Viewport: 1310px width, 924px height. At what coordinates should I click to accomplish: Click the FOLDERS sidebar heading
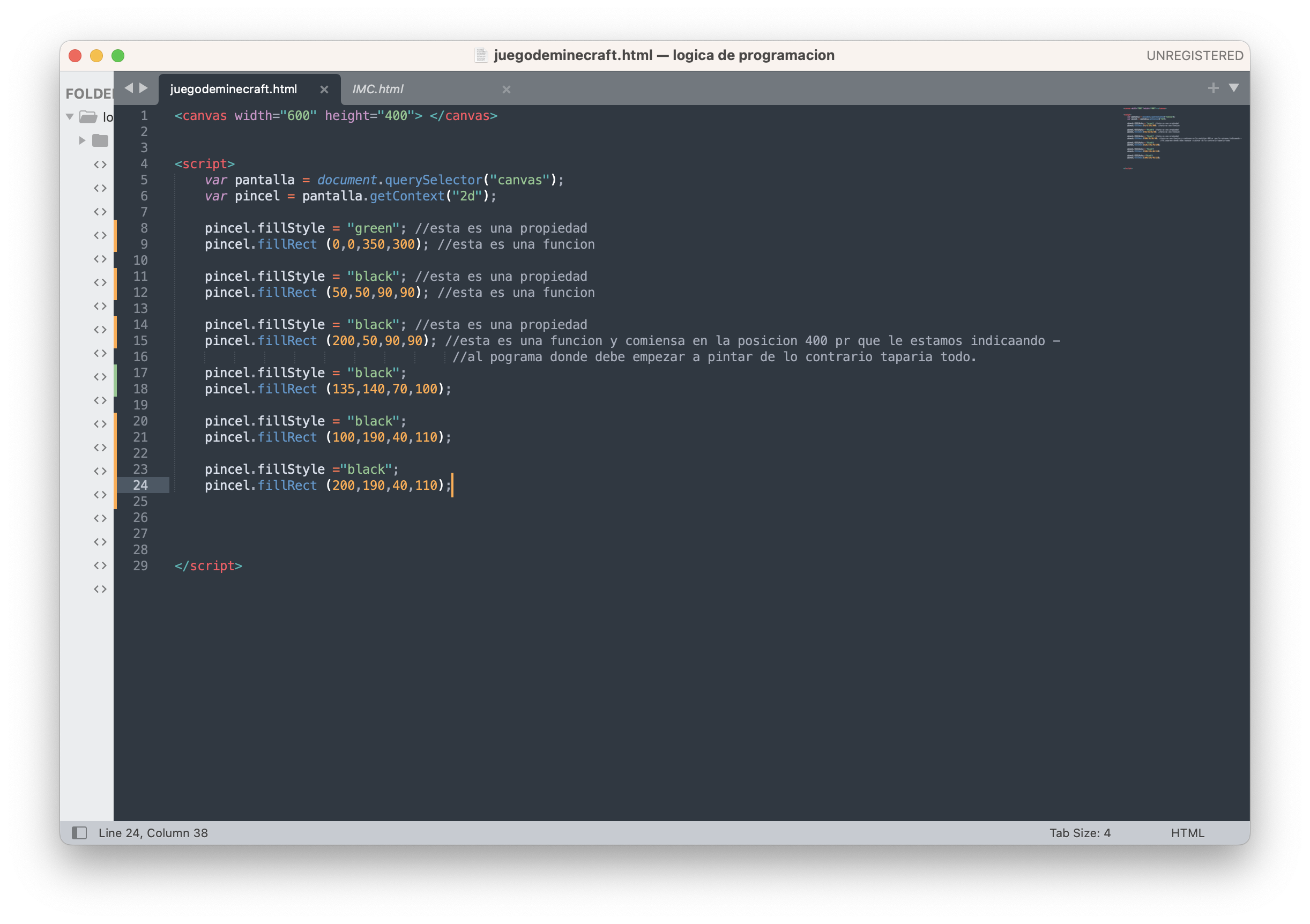[x=90, y=94]
